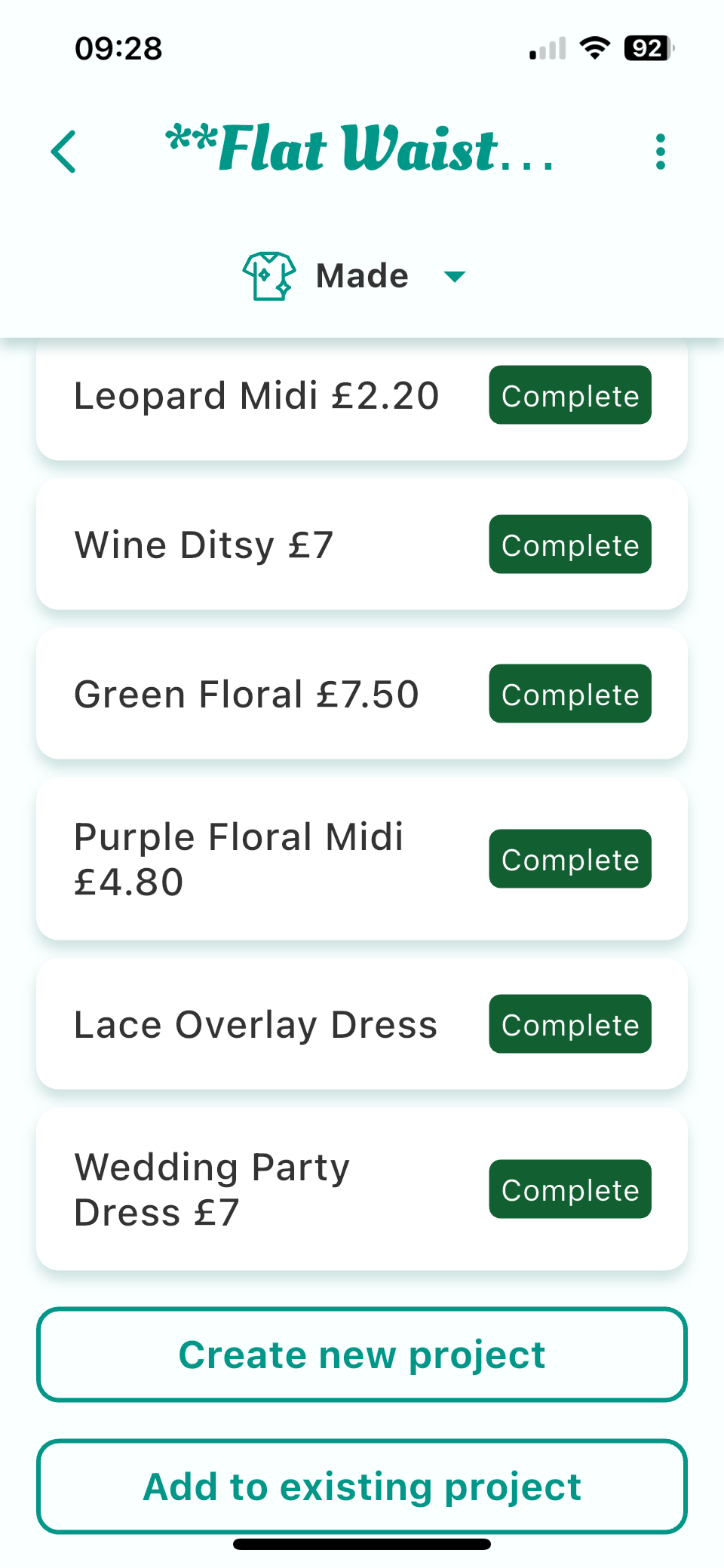The image size is (724, 1568).
Task: Tap Complete badge on Lace Overlay Dress
Action: point(570,1024)
